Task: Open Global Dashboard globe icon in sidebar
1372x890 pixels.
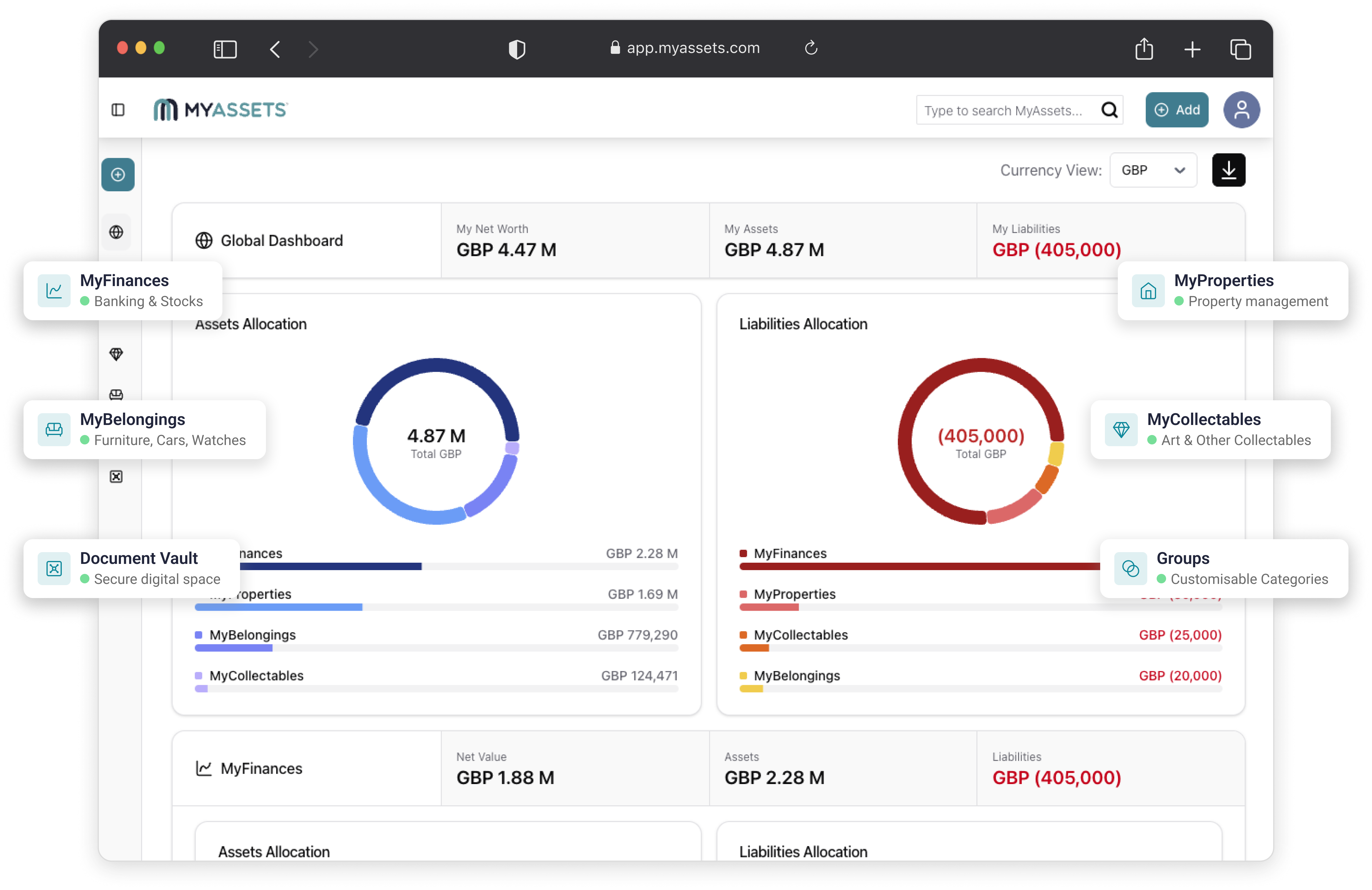Action: point(116,232)
